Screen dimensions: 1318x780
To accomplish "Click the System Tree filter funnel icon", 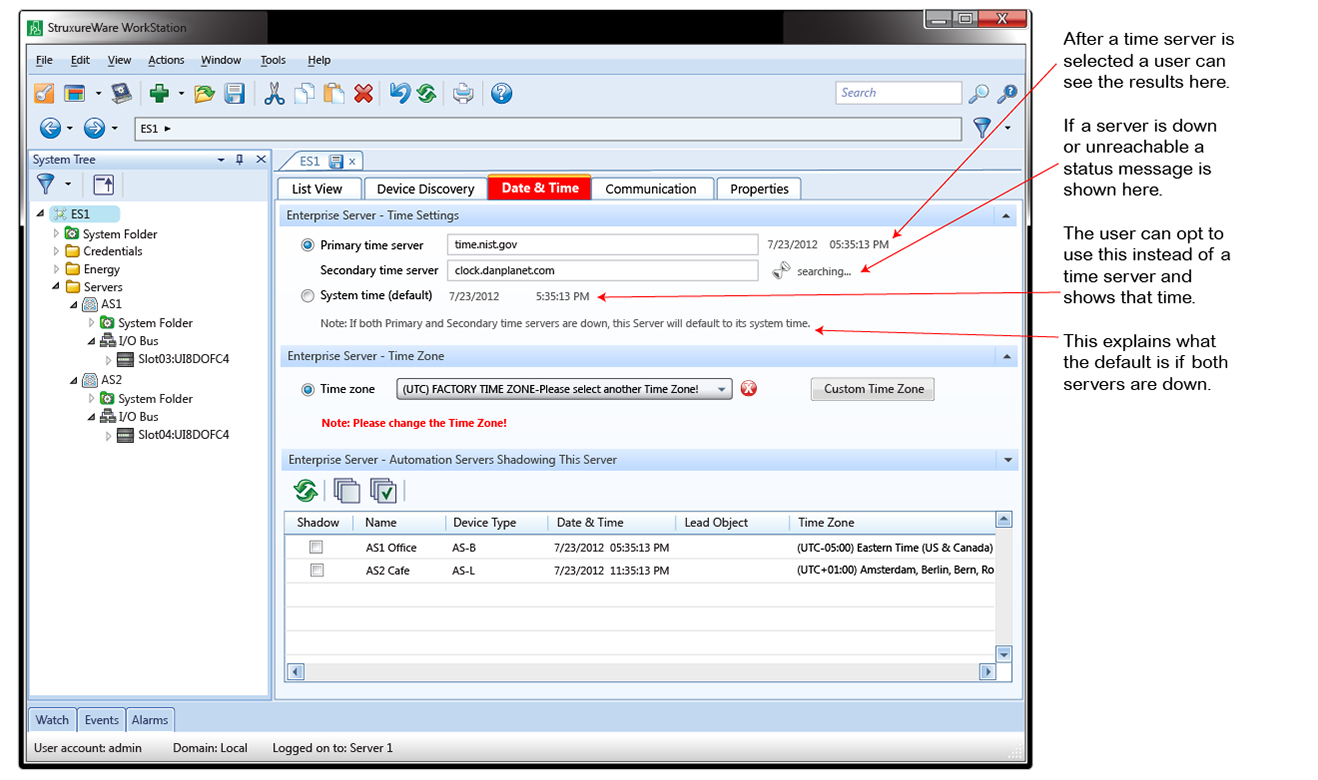I will tap(46, 184).
